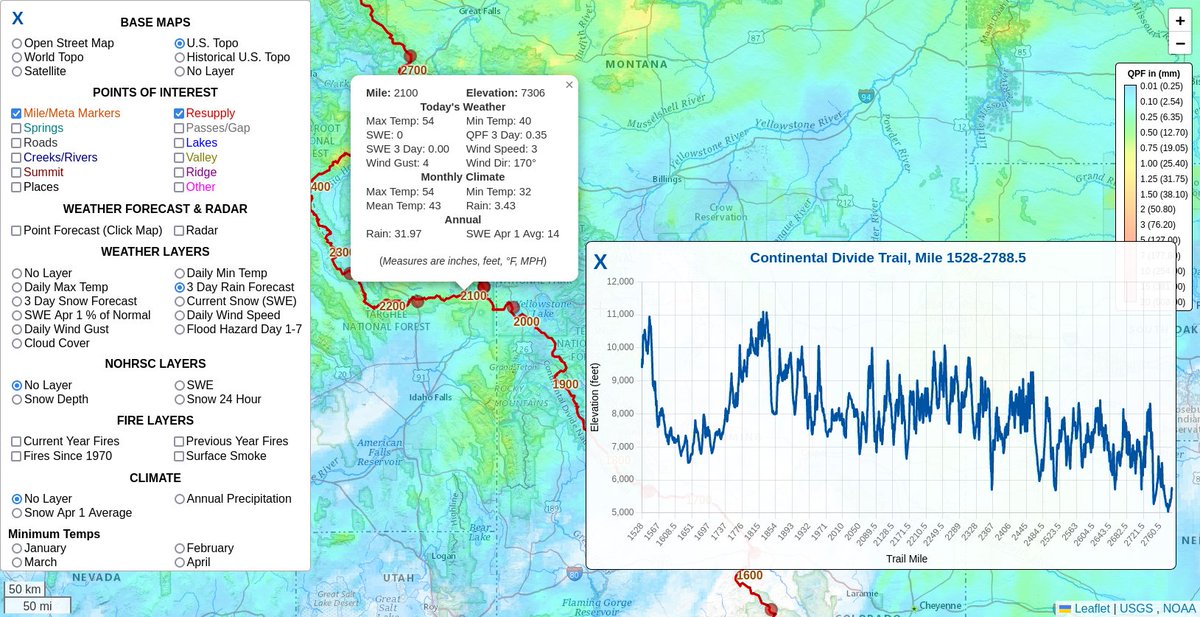
Task: Enable Lakes points of interest
Action: tap(179, 143)
